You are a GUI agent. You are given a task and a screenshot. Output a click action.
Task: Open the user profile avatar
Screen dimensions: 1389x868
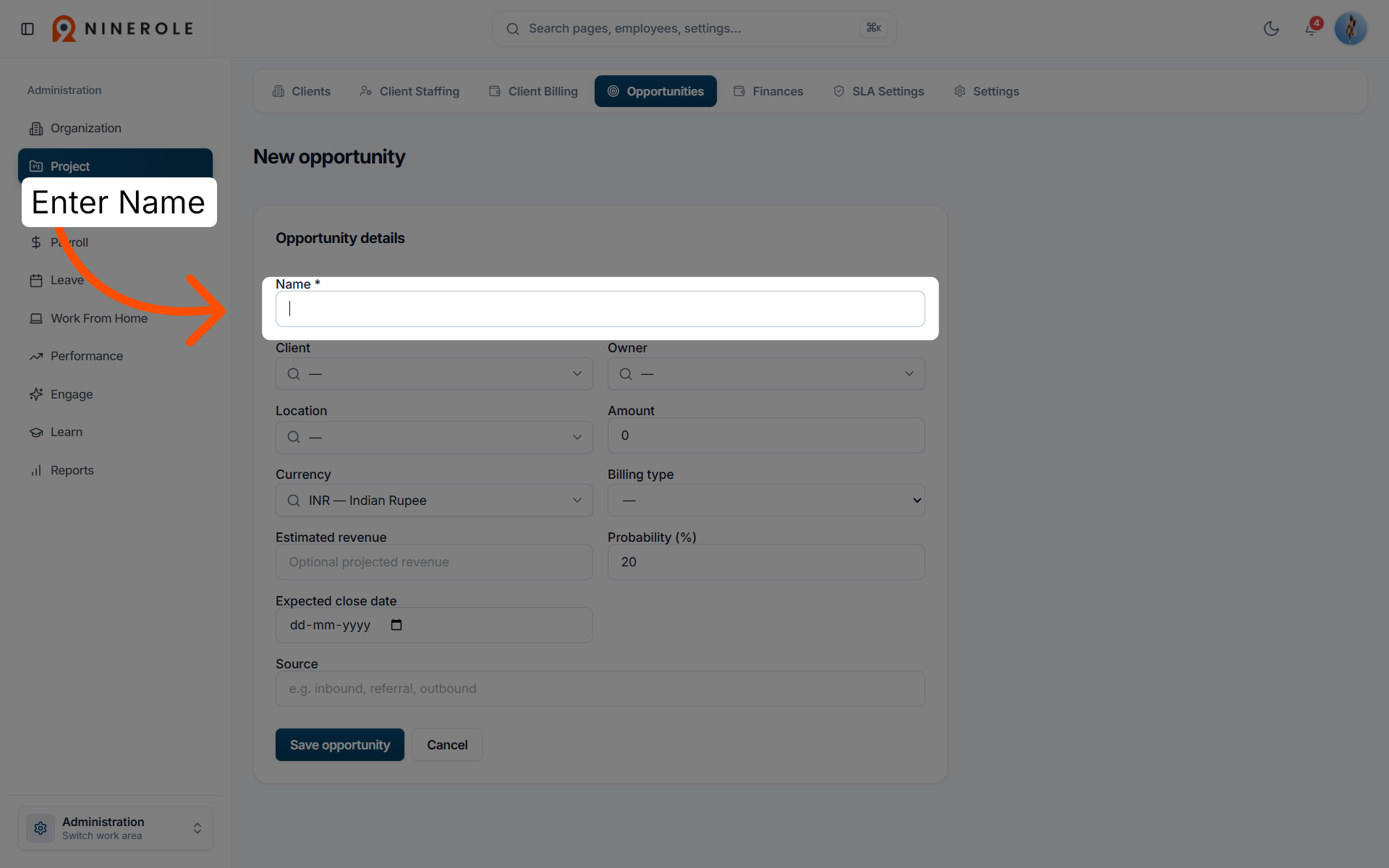(1350, 29)
